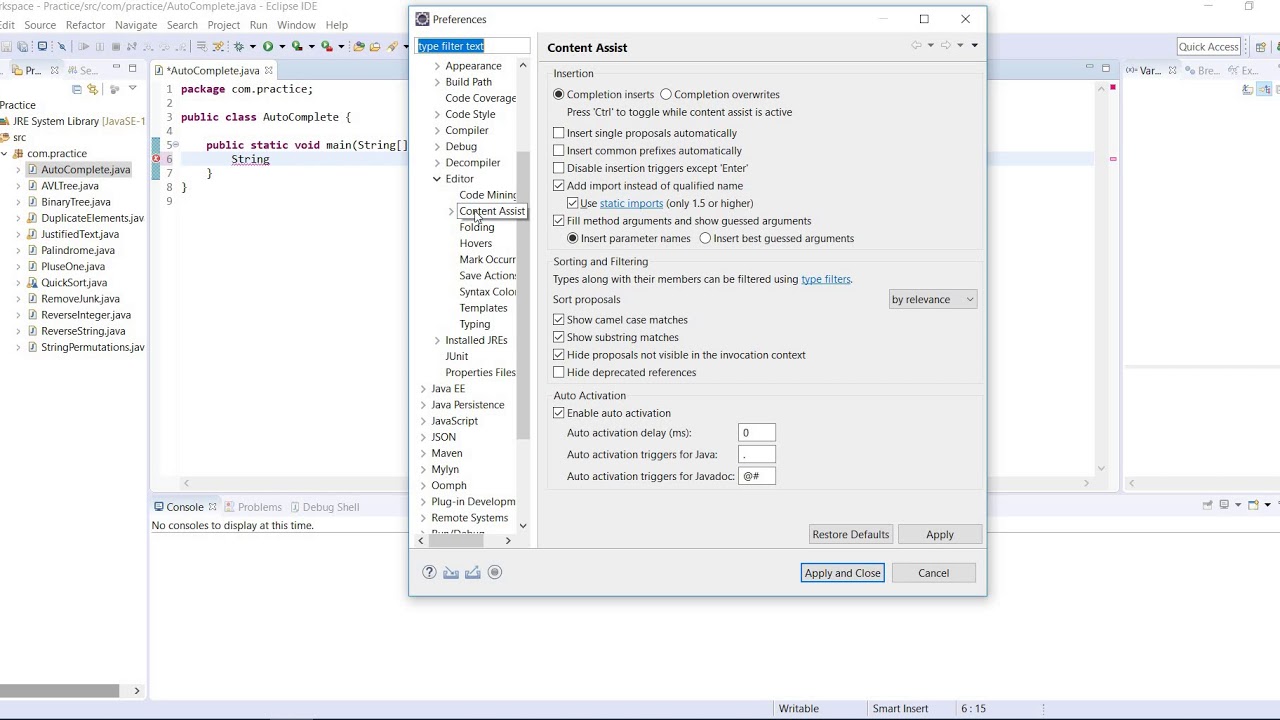The height and width of the screenshot is (720, 1280).
Task: Click the Auto activation delay input field
Action: 757,433
